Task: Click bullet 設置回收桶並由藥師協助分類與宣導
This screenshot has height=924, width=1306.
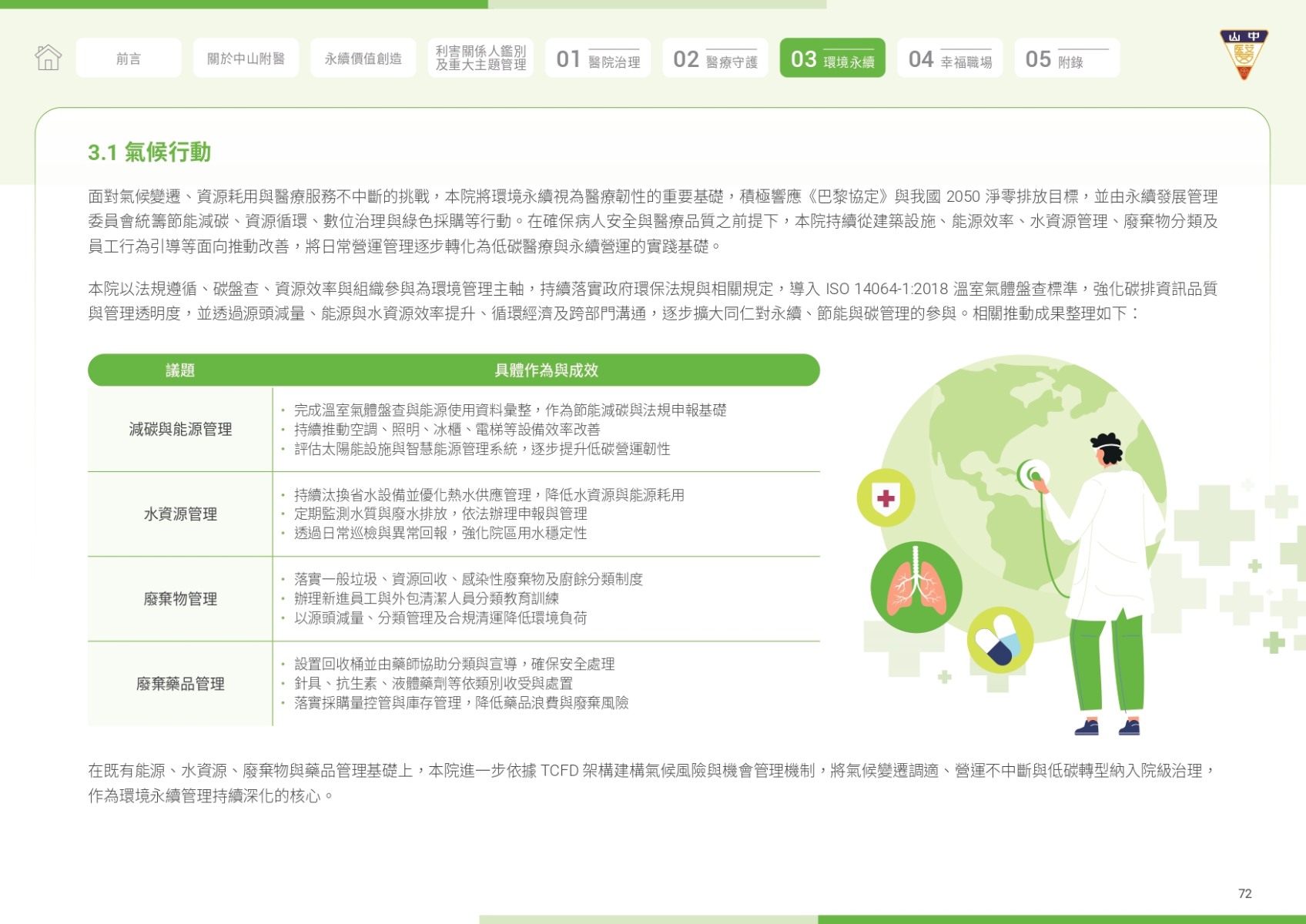Action: 454,664
